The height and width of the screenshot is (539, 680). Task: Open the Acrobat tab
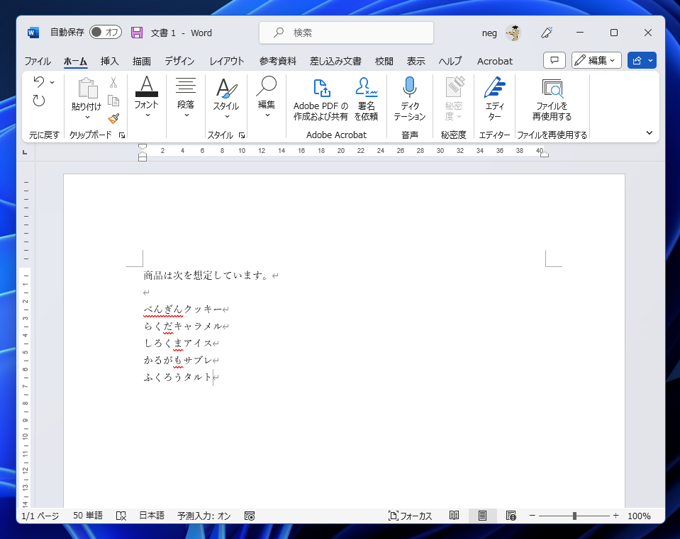tap(495, 61)
